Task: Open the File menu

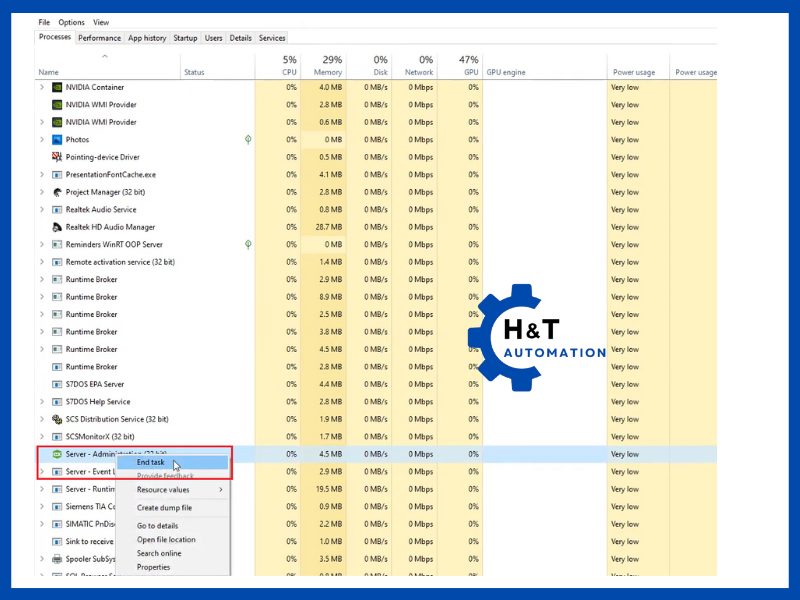Action: click(x=44, y=22)
